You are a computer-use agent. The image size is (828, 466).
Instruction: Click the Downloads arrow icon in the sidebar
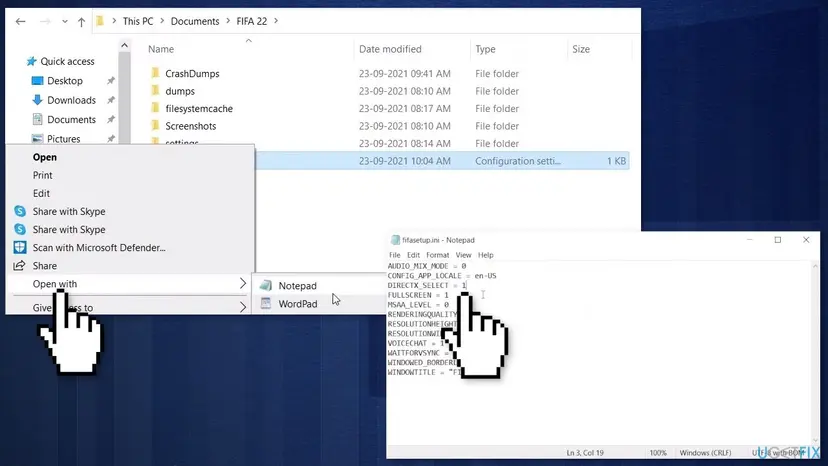(37, 100)
